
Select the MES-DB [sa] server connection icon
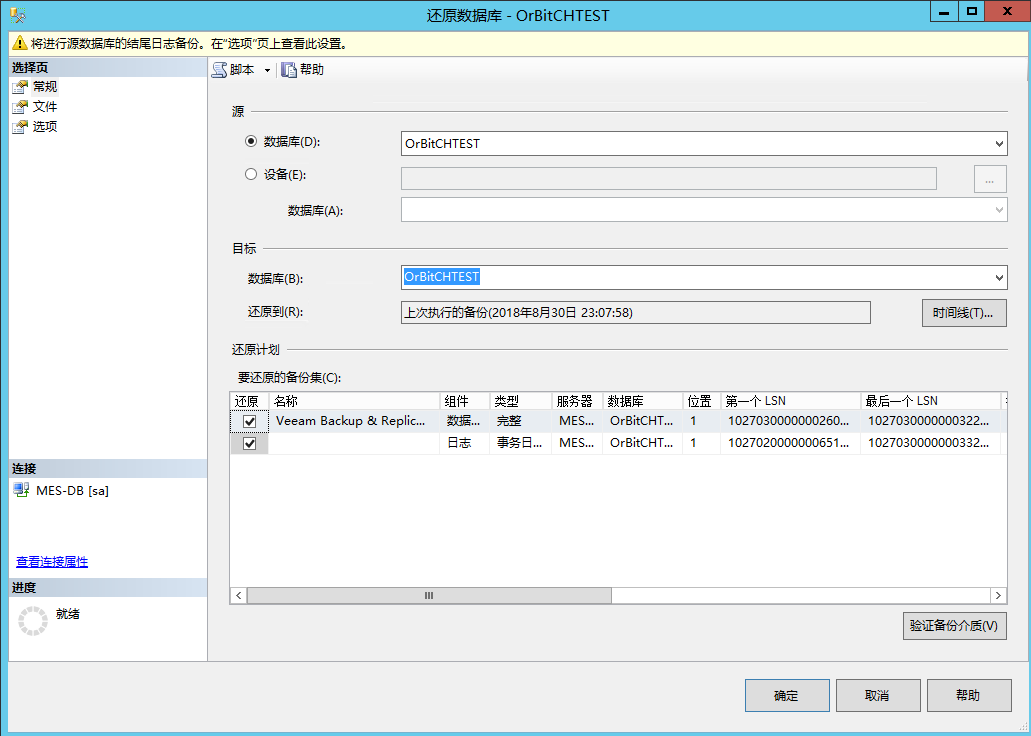(21, 490)
